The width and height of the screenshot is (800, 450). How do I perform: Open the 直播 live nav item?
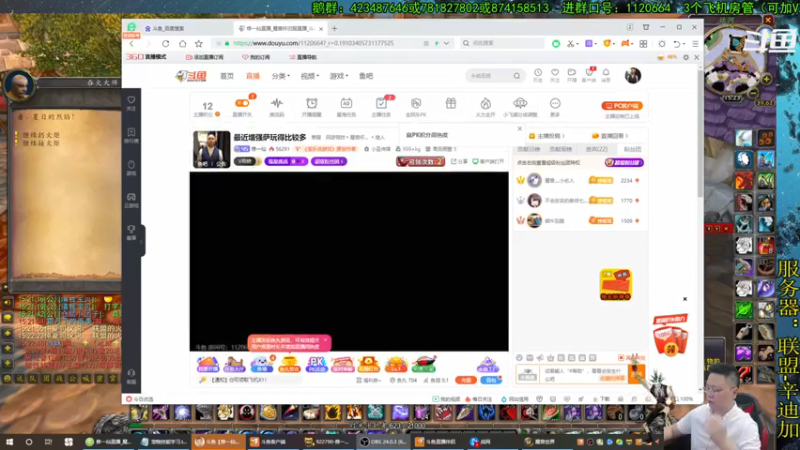(x=253, y=76)
